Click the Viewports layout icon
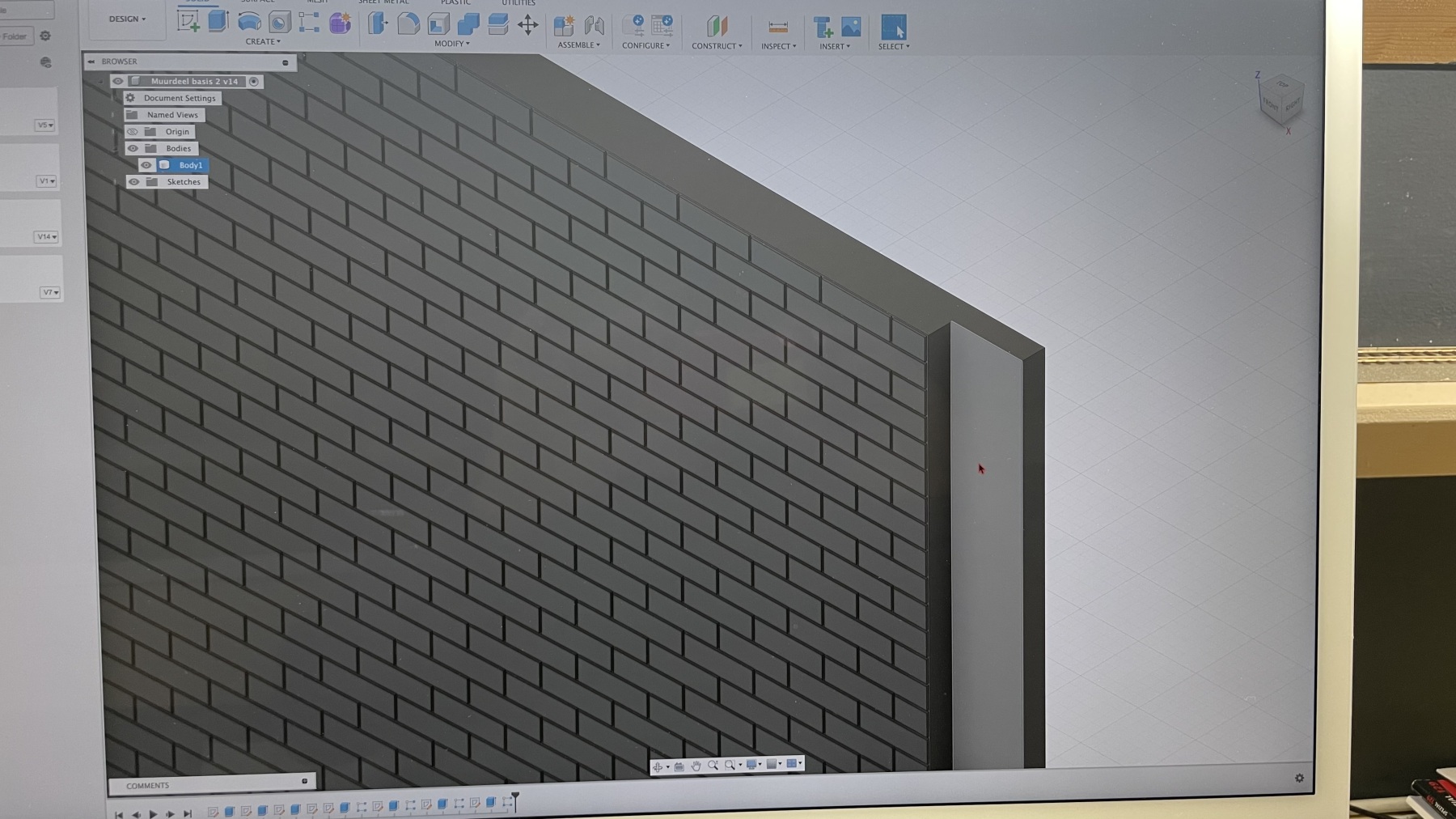Viewport: 1456px width, 819px height. click(792, 763)
